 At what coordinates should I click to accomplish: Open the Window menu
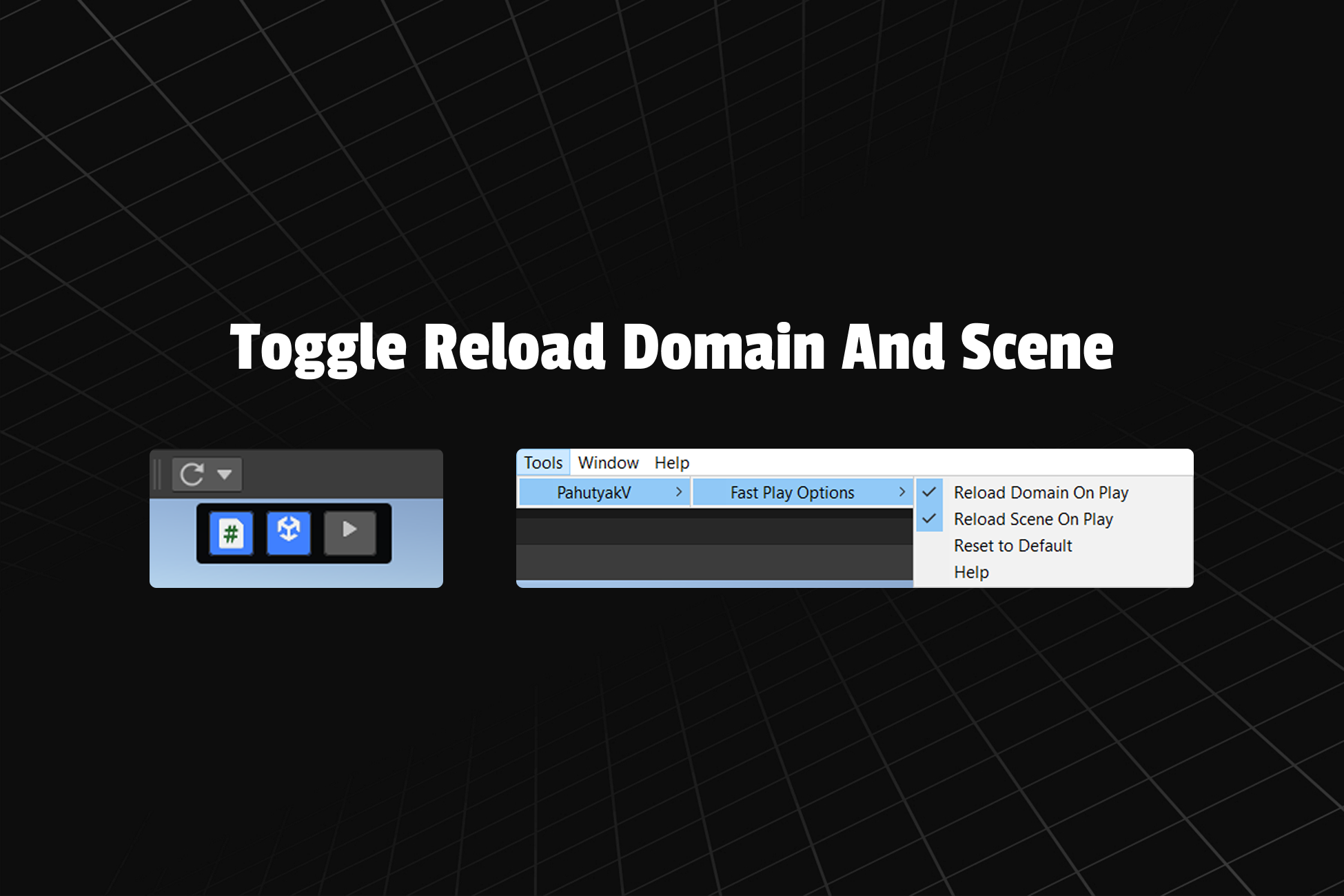point(608,462)
